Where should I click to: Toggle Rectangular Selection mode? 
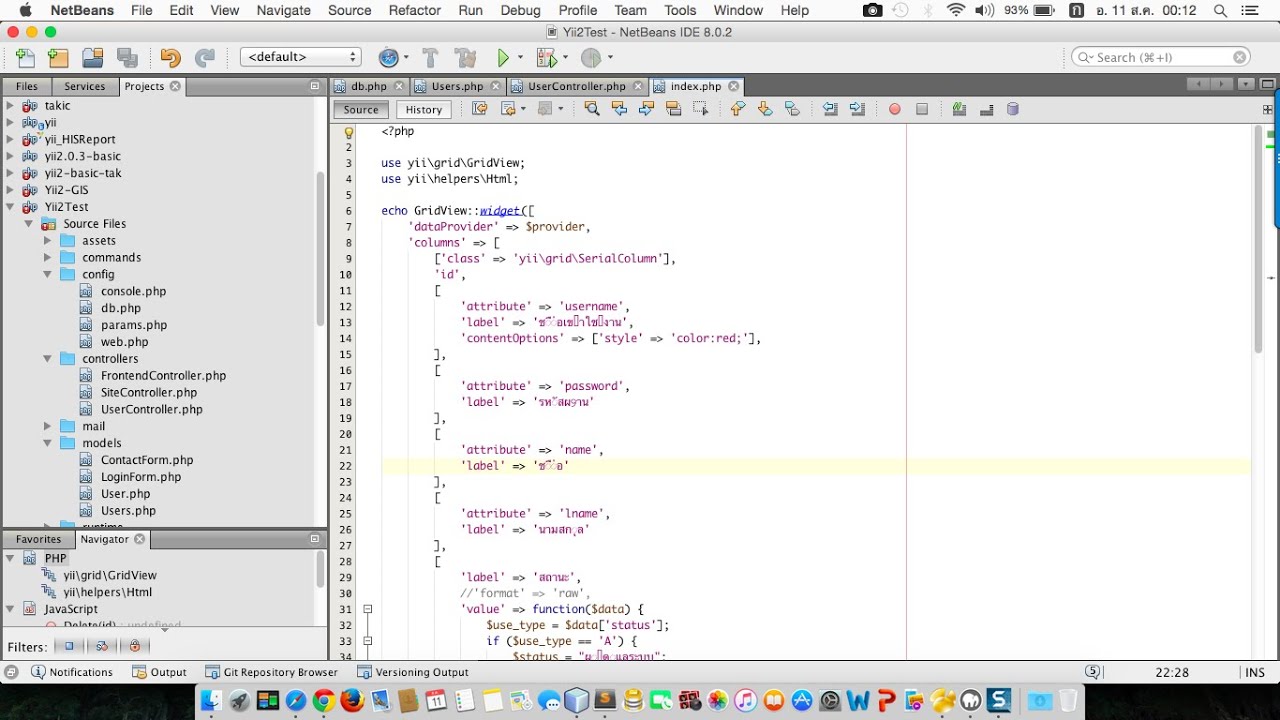[x=700, y=109]
